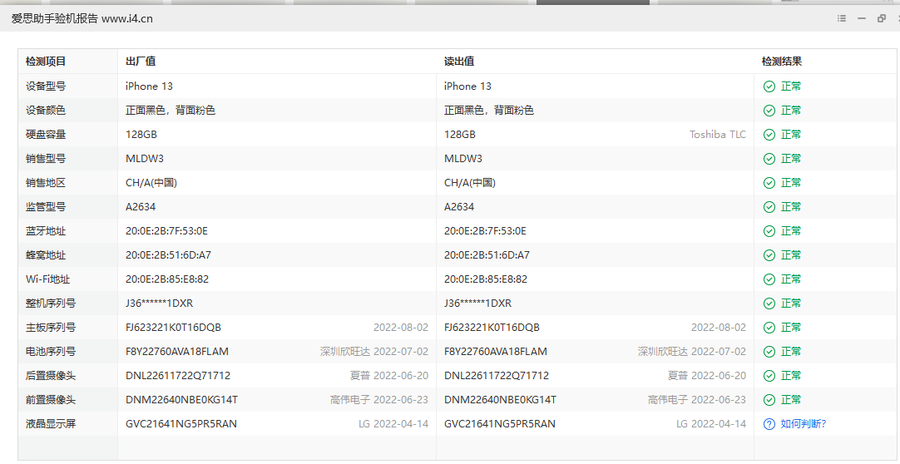Restore the window using the title bar icon

881,18
